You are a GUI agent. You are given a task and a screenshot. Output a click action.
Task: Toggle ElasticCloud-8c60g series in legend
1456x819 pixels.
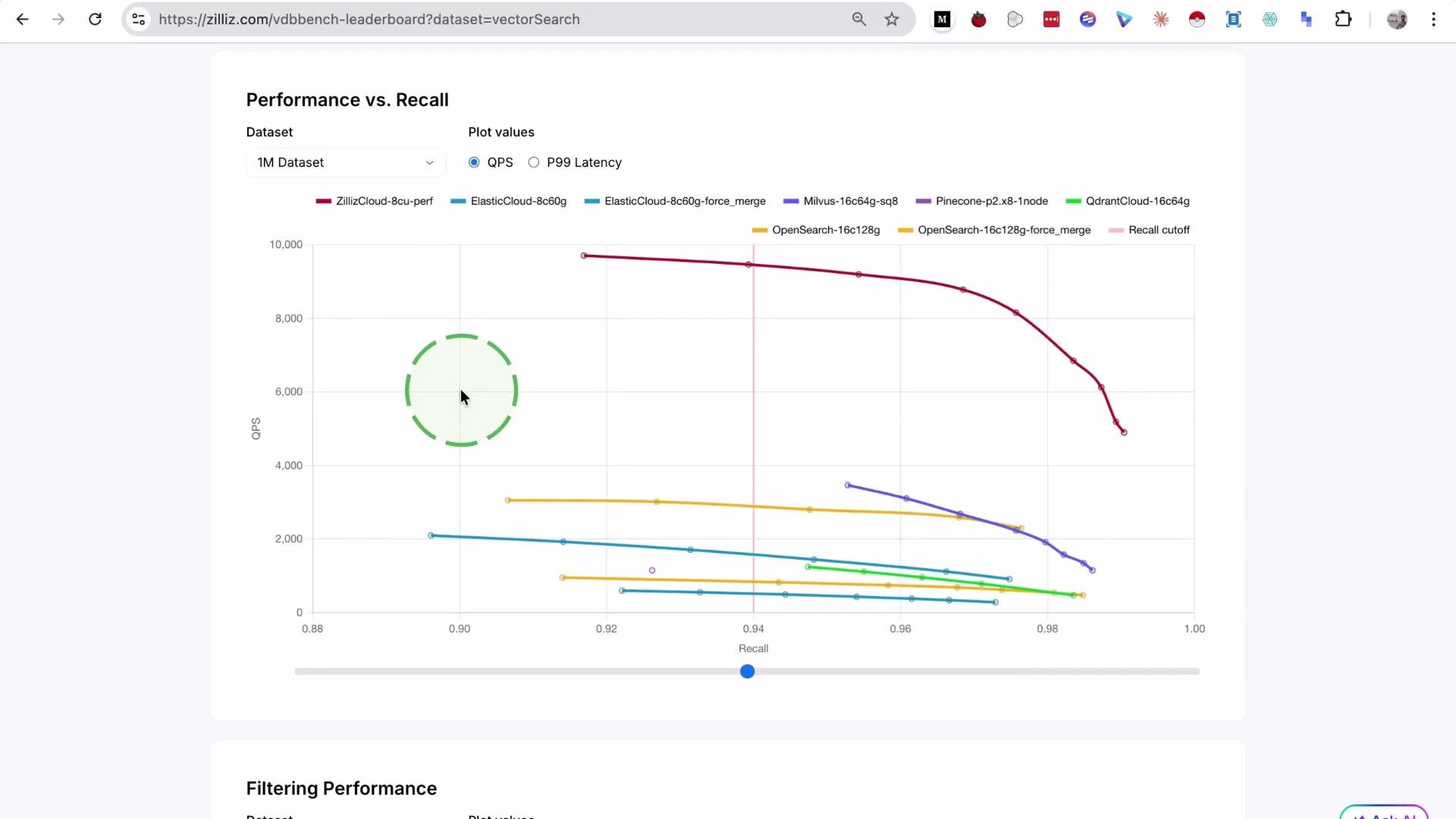point(509,201)
